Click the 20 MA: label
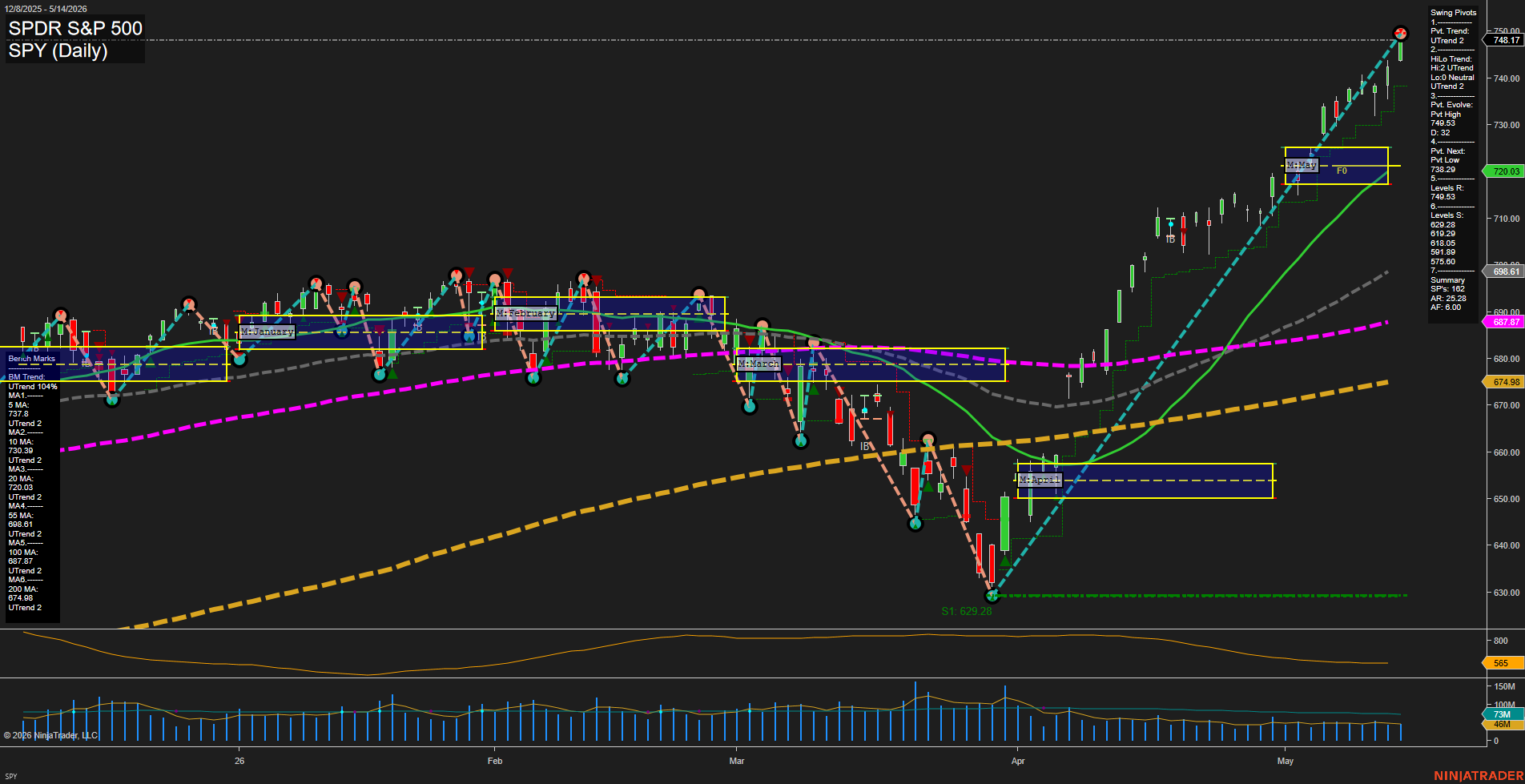The image size is (1525, 784). 21,479
